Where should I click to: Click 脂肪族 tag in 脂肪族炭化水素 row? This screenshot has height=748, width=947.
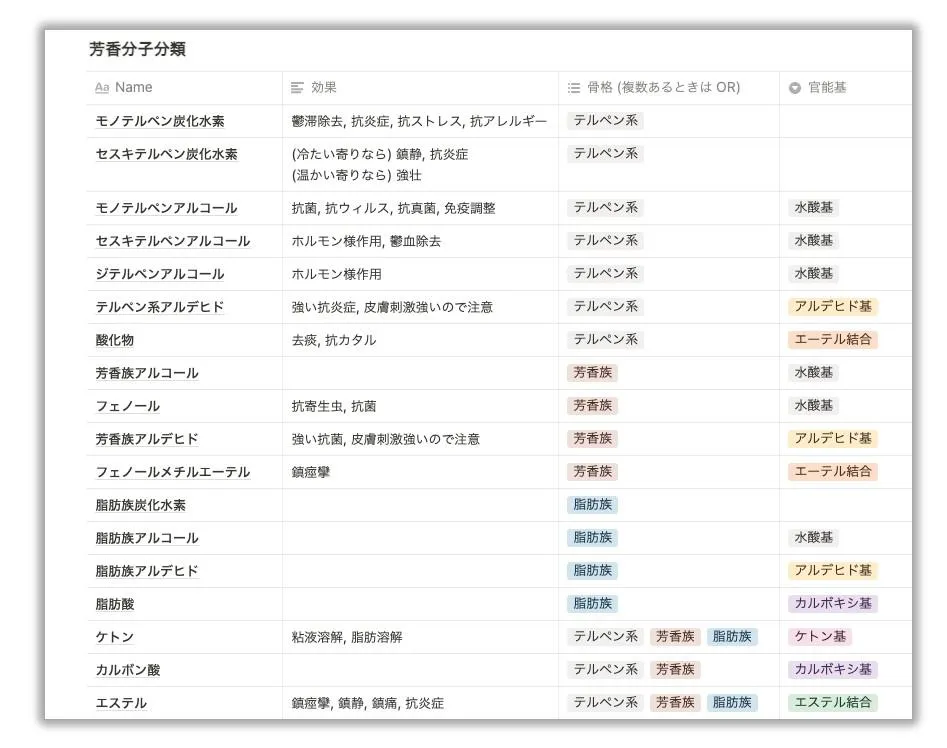pyautogui.click(x=592, y=505)
